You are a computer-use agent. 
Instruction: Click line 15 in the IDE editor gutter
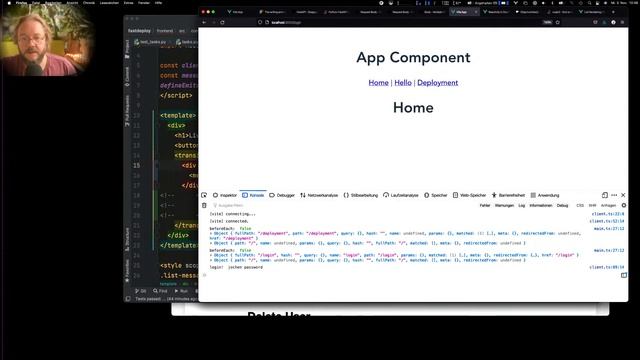(136, 165)
